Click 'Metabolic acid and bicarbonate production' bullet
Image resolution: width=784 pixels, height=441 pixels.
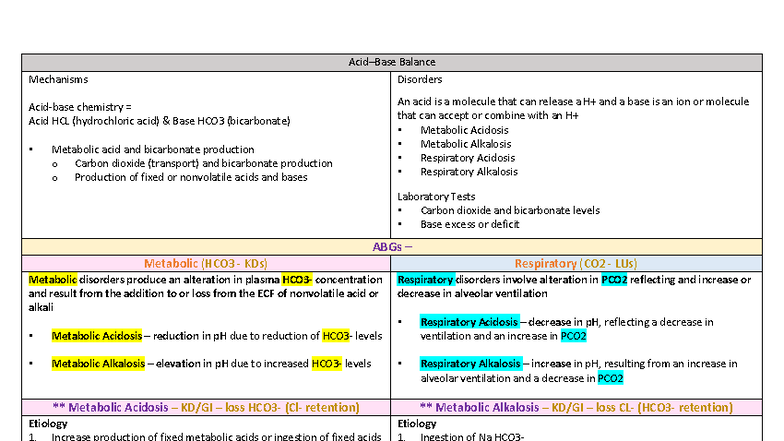tap(152, 150)
